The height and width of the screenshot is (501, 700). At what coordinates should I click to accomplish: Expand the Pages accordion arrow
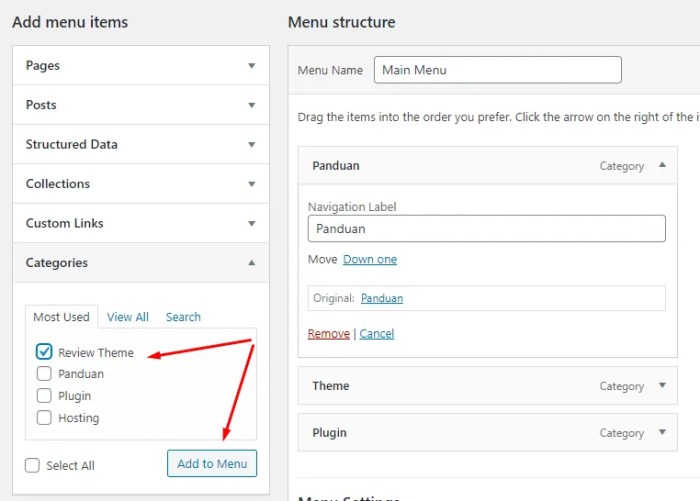pyautogui.click(x=252, y=66)
